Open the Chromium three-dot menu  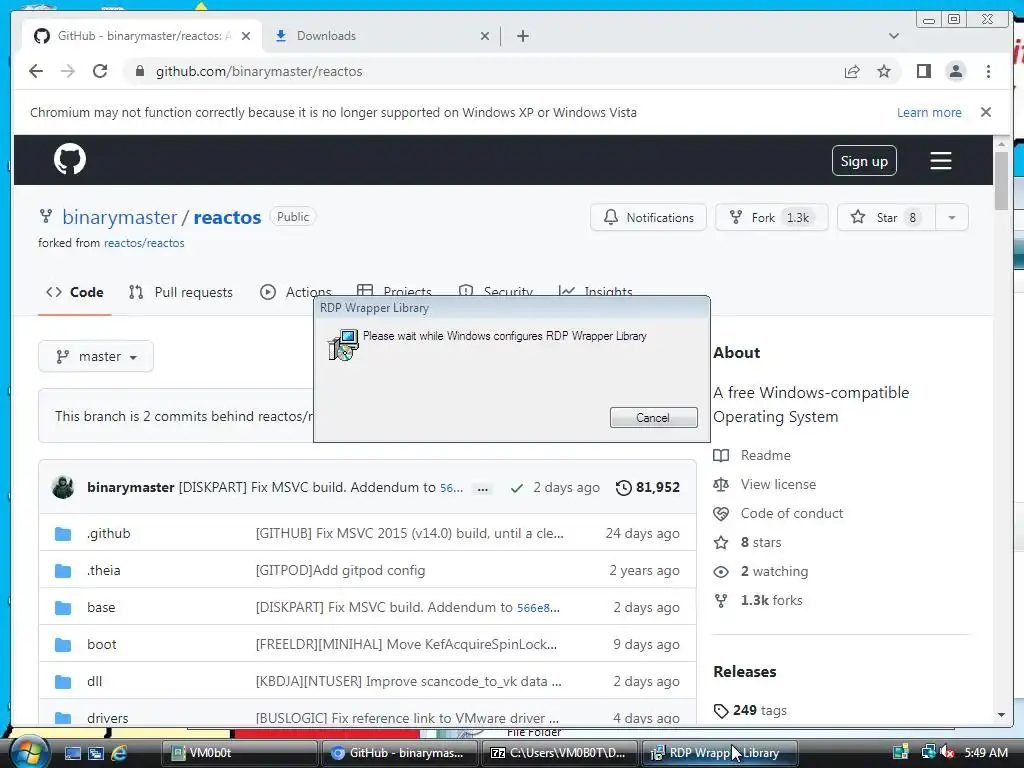click(x=988, y=71)
